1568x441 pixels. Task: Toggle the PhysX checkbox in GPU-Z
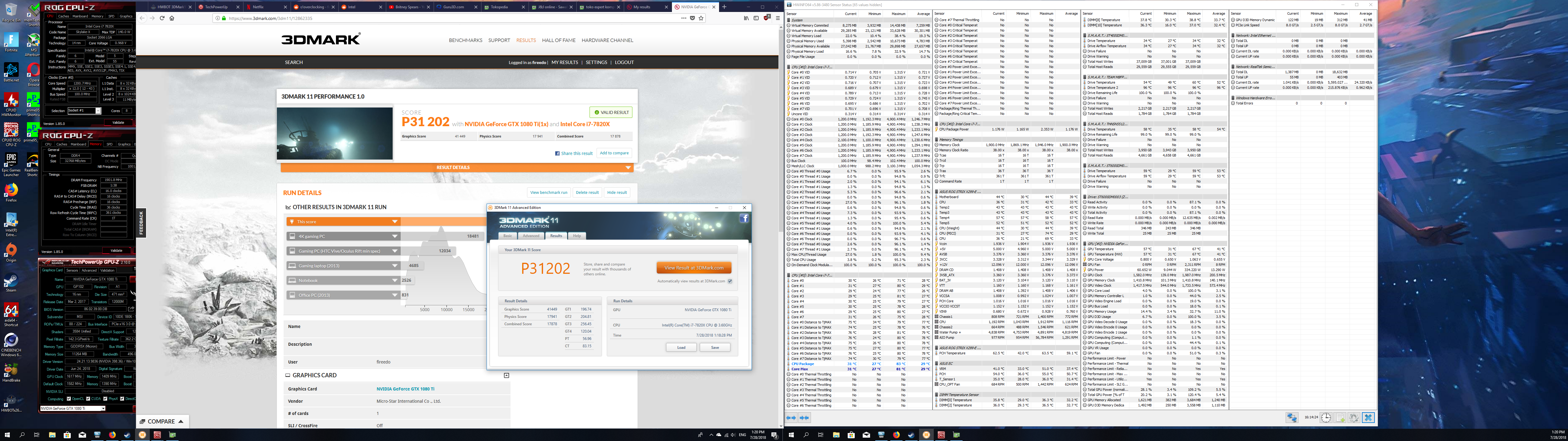(105, 399)
